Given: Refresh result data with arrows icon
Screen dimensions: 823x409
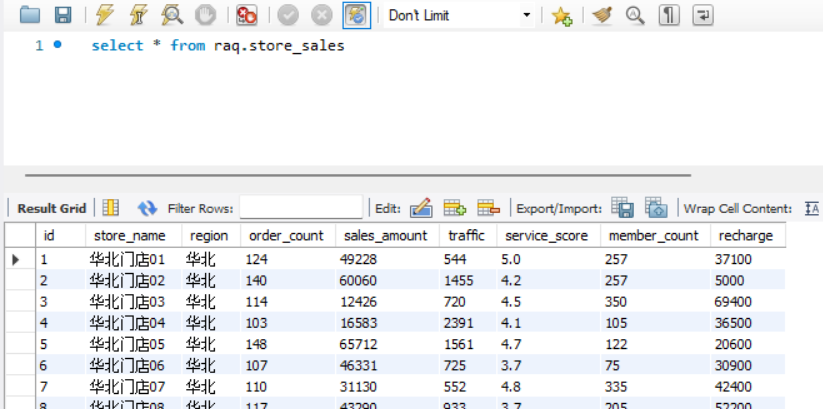Looking at the screenshot, I should coord(147,208).
